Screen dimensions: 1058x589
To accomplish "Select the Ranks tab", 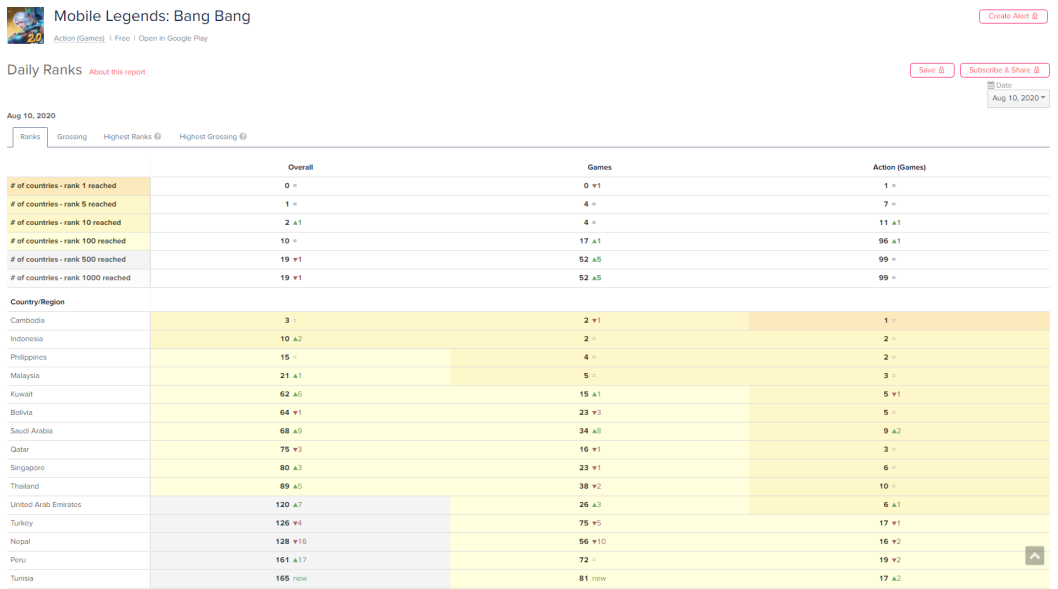I will pos(30,137).
